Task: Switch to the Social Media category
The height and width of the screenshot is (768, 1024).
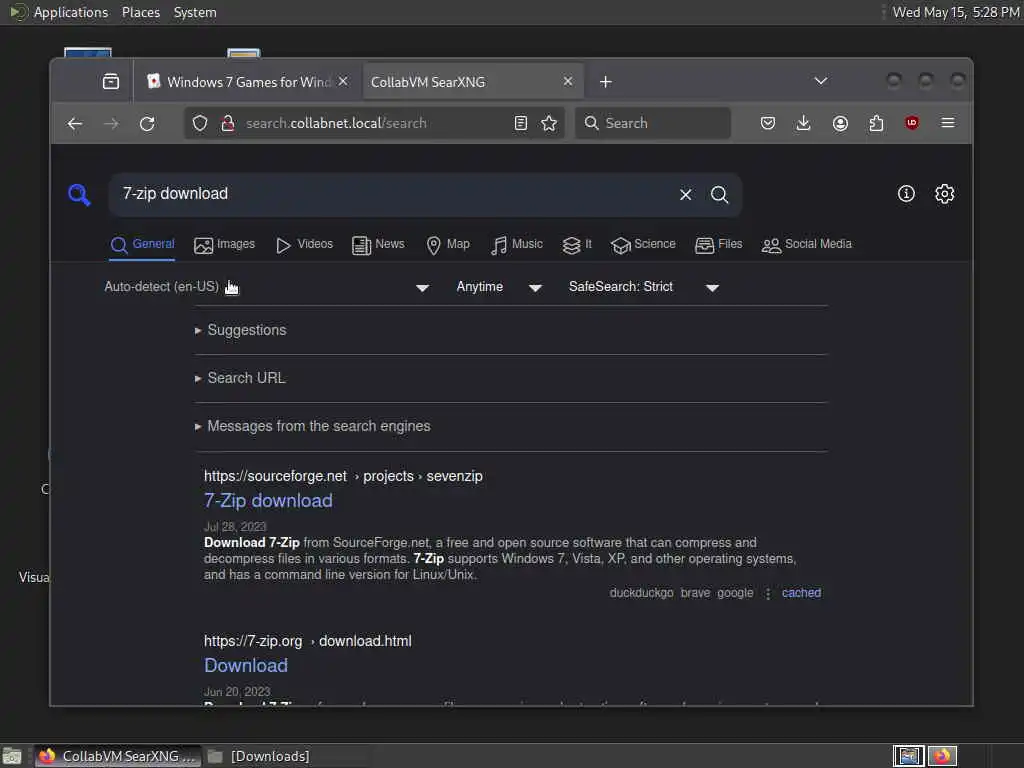Action: (807, 244)
